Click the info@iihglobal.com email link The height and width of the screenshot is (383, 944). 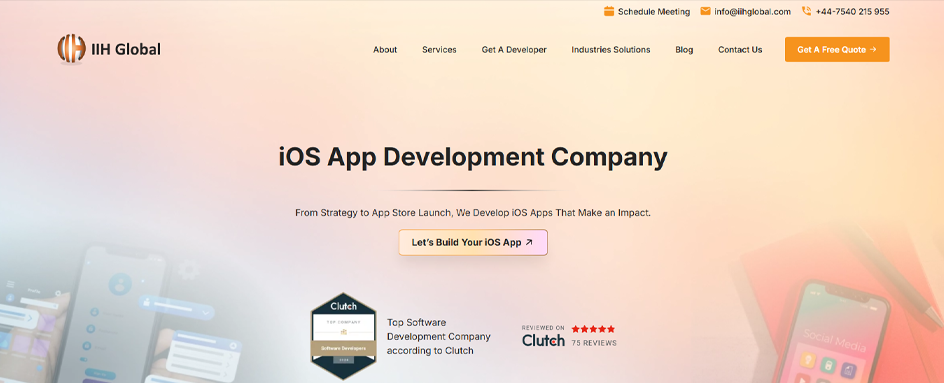point(753,11)
